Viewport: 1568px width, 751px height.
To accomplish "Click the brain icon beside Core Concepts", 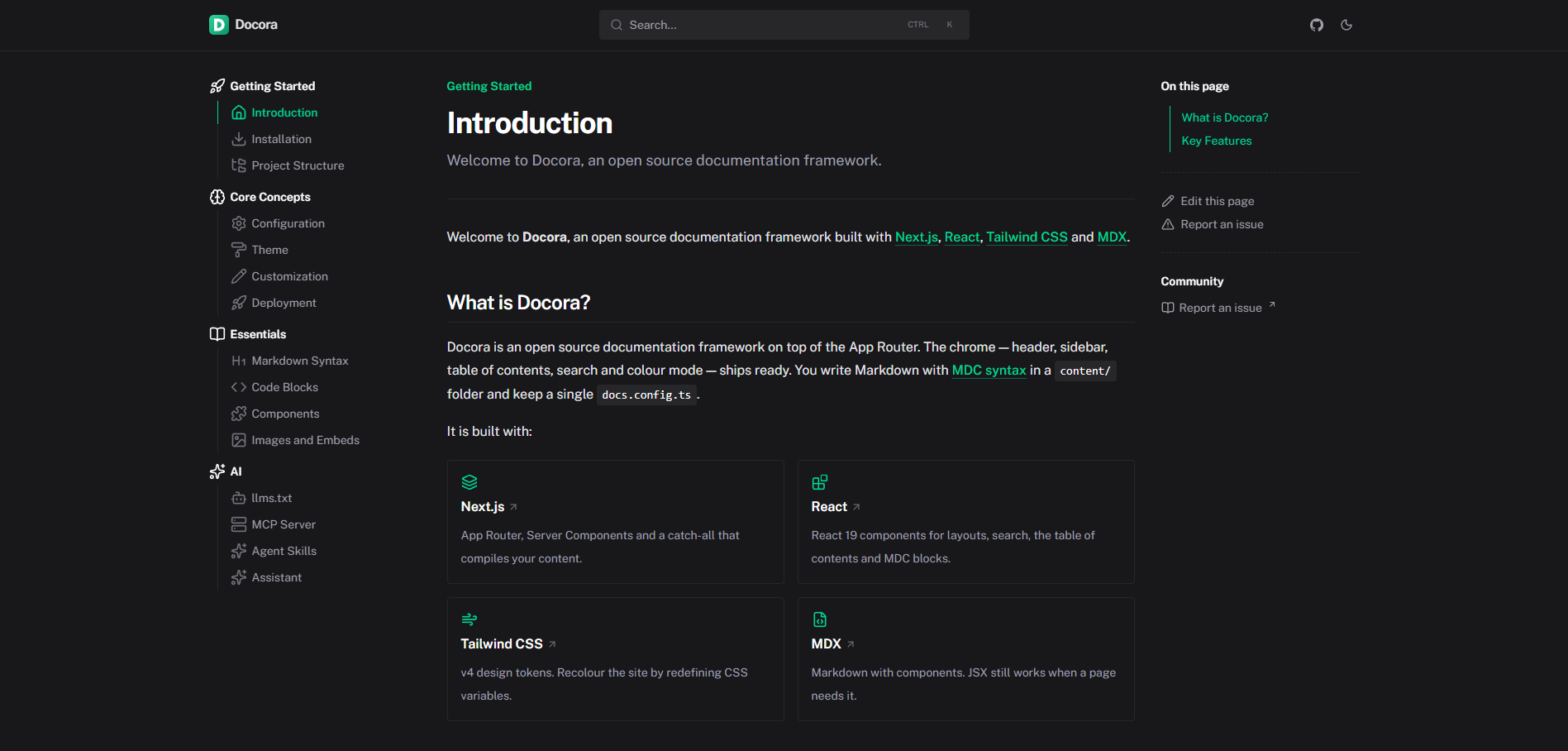I will tap(217, 197).
